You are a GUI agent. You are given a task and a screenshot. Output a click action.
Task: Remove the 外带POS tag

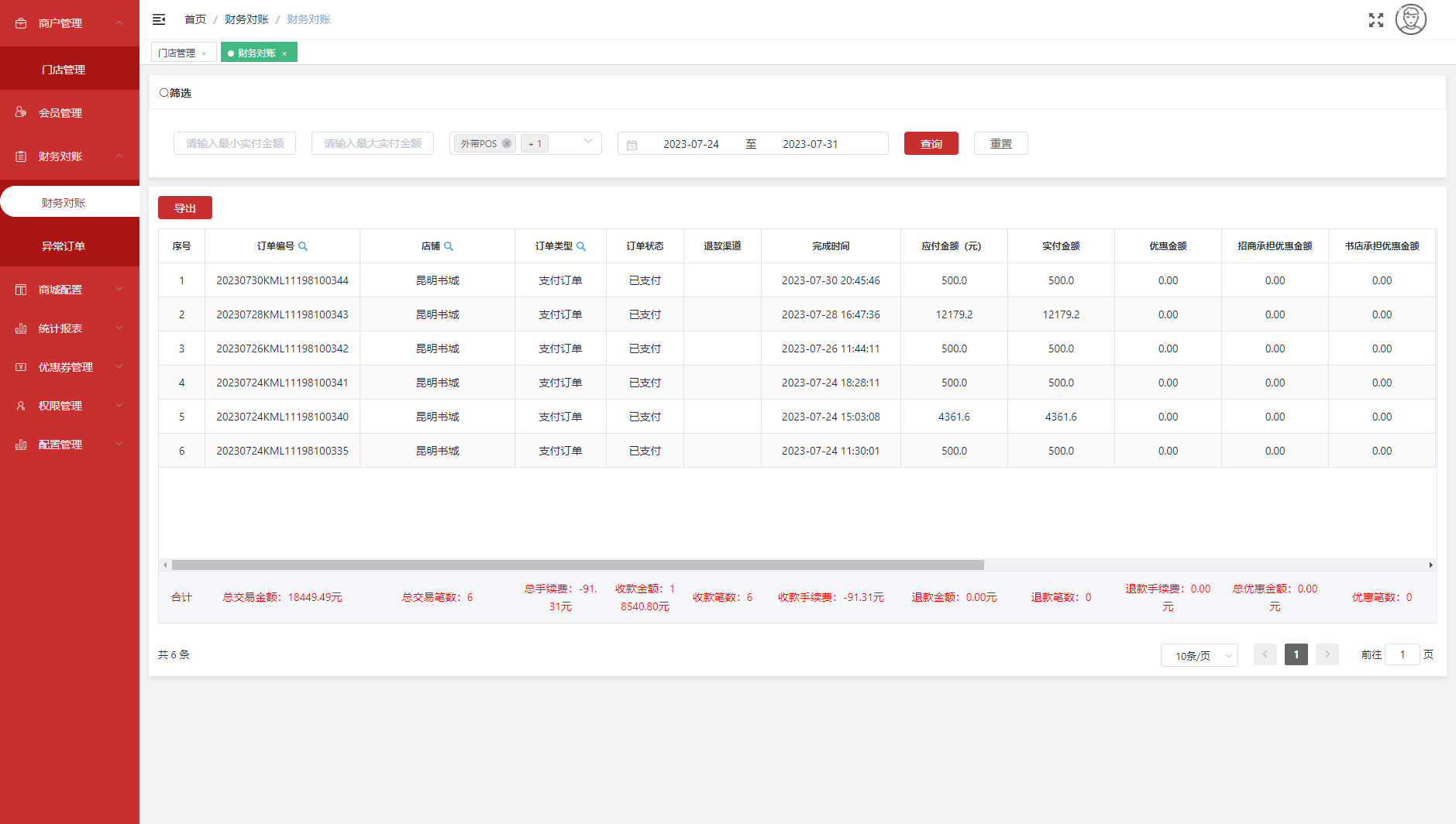point(507,143)
